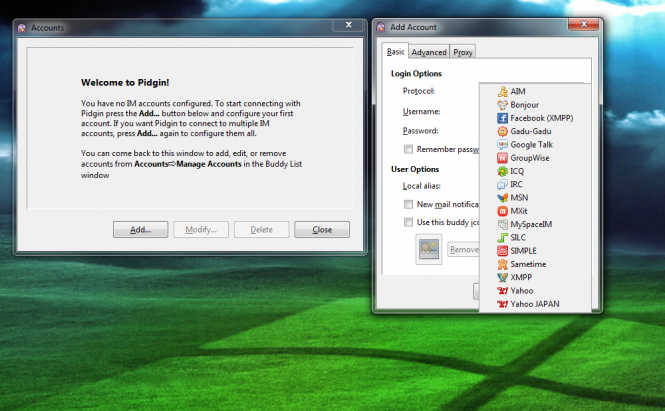Choose the SIMPLE protocol icon
The width and height of the screenshot is (665, 411).
[x=503, y=251]
